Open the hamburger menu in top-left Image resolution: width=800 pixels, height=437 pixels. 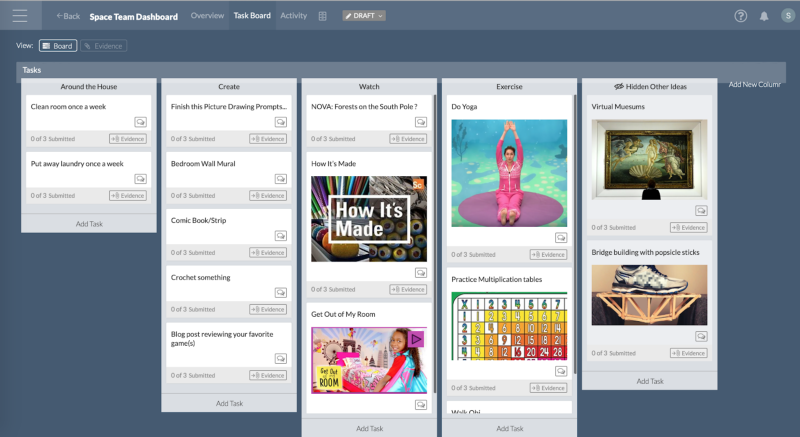(x=20, y=16)
